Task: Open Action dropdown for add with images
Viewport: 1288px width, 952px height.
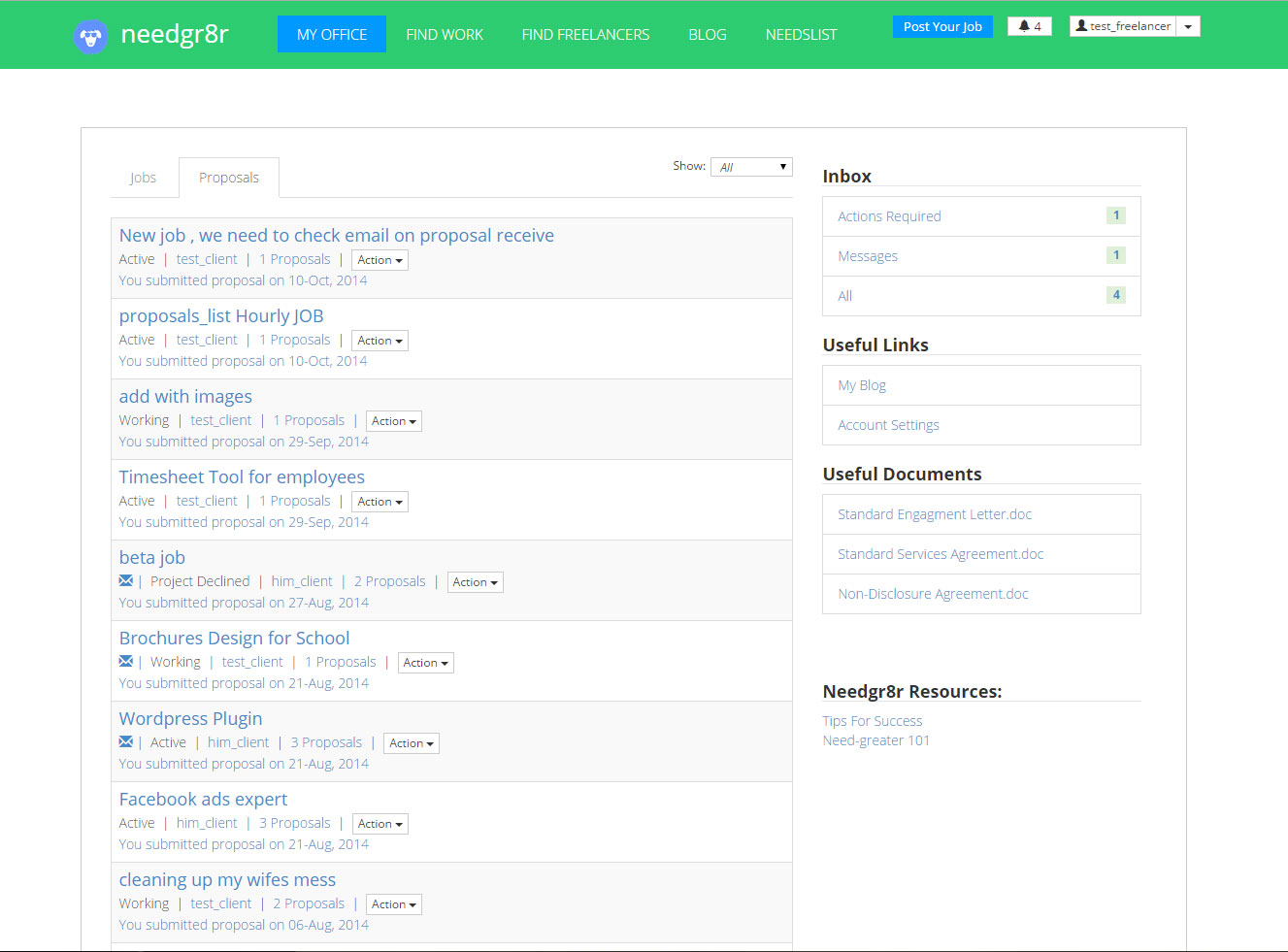Action: tap(393, 421)
